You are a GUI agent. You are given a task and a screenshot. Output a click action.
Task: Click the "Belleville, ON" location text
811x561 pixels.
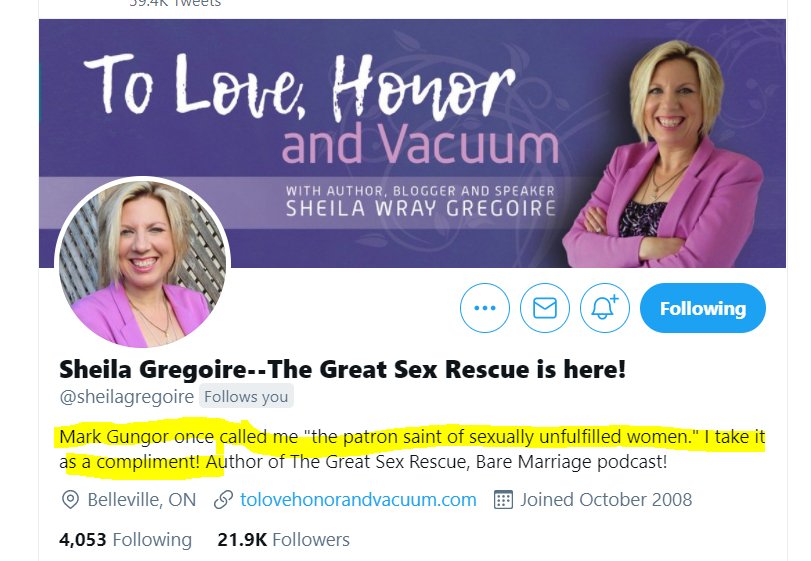142,499
